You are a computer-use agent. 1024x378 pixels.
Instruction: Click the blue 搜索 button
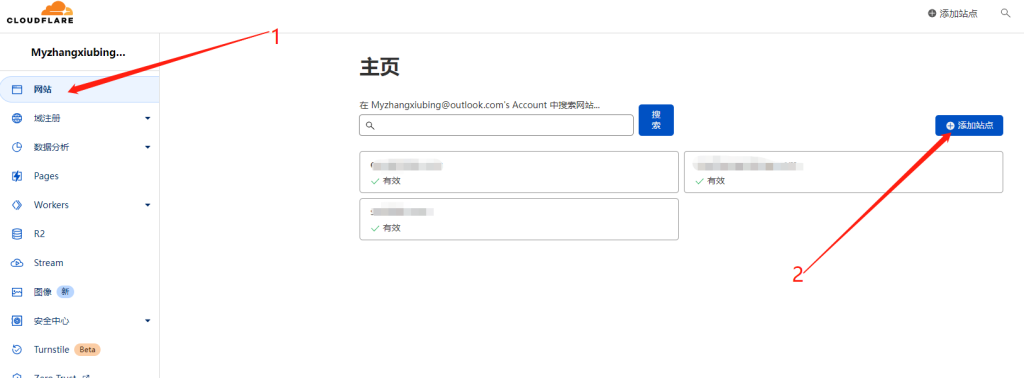[x=656, y=120]
